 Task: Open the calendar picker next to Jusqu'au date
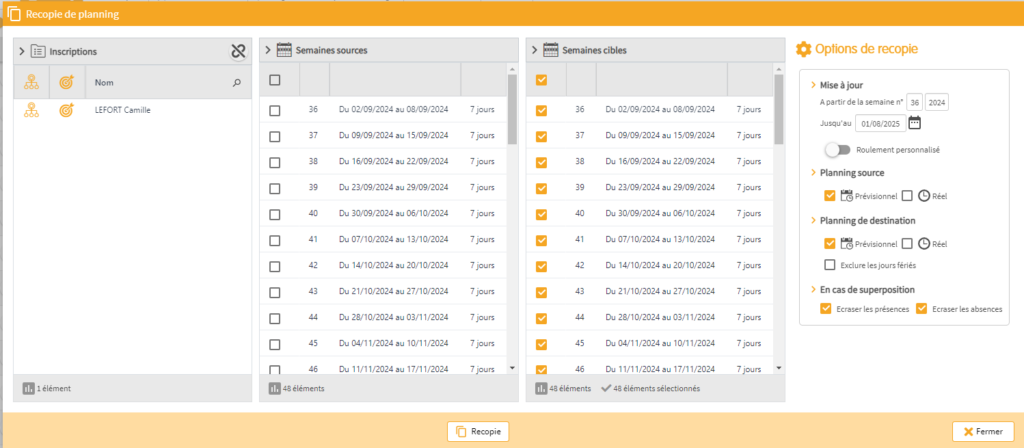click(914, 123)
